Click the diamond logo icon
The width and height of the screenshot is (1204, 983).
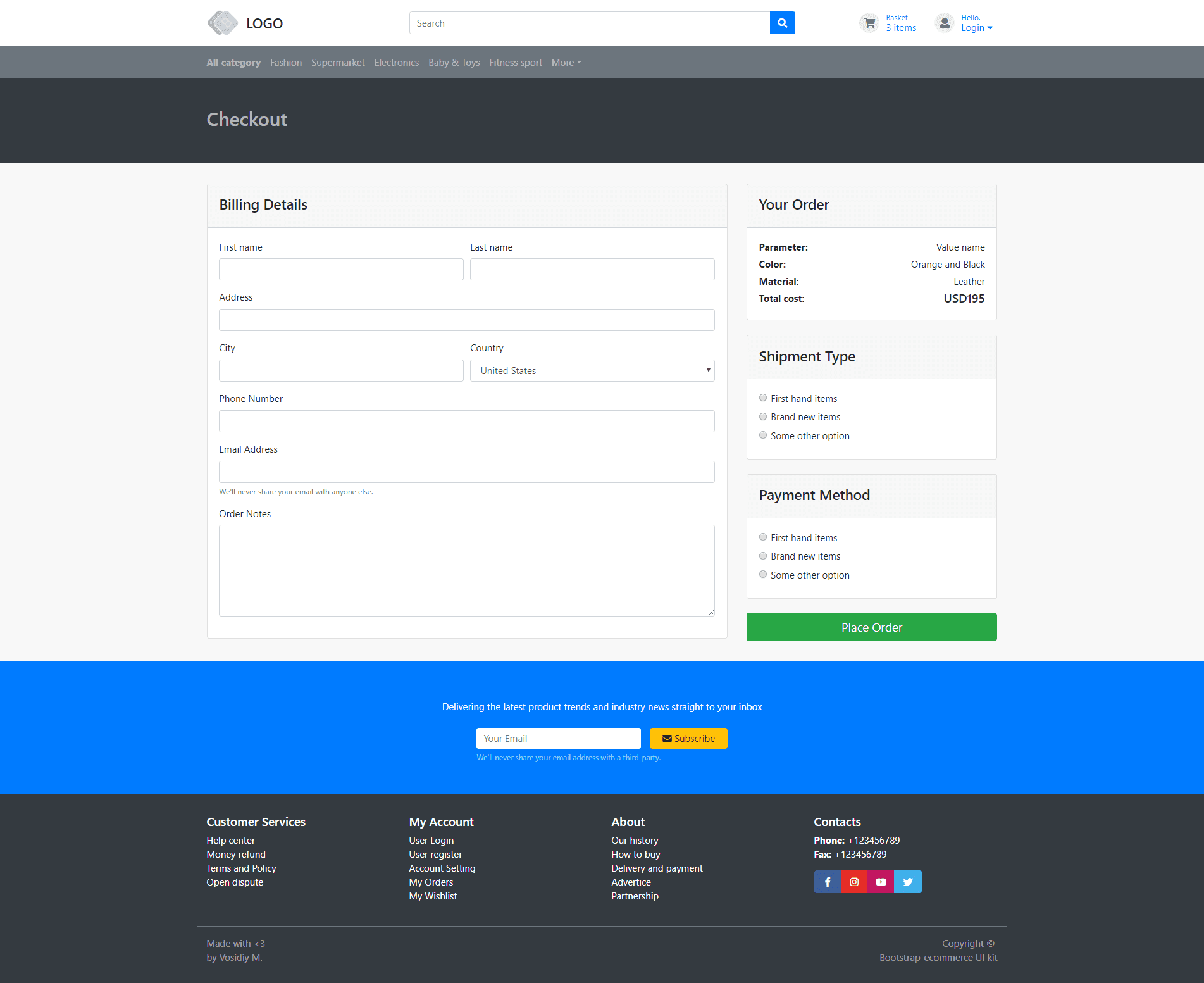(222, 23)
